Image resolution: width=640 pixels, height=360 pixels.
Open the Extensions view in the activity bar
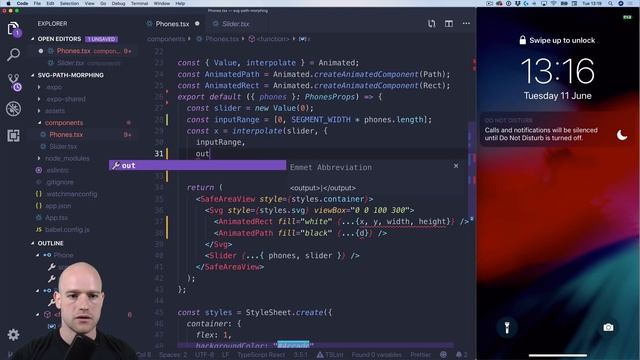(x=13, y=135)
